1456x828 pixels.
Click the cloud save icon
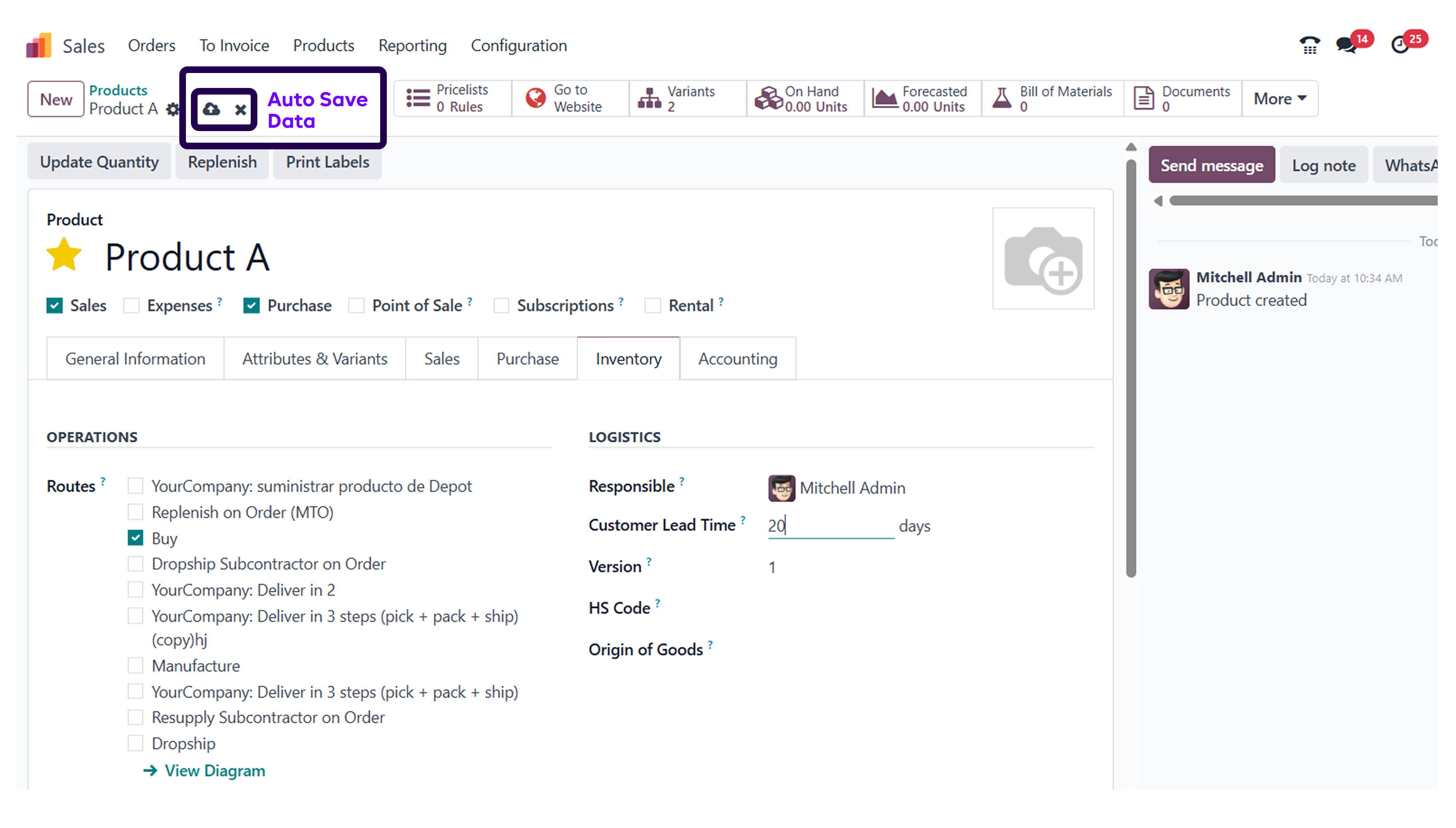pos(211,109)
